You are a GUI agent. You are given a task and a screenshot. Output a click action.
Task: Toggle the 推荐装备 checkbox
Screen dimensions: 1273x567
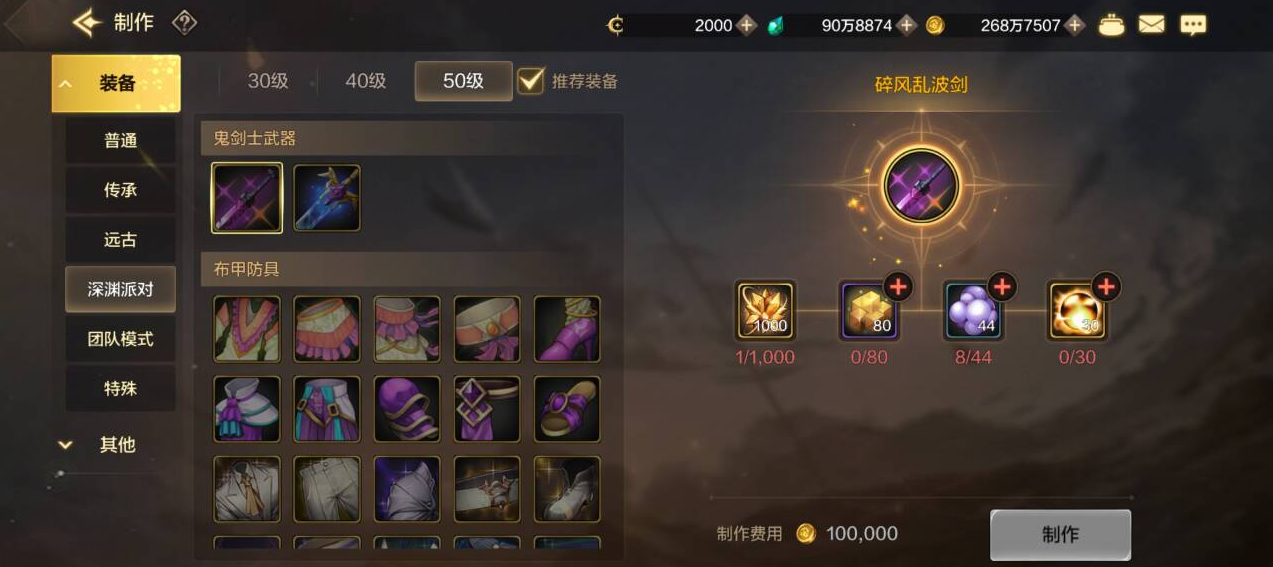531,81
